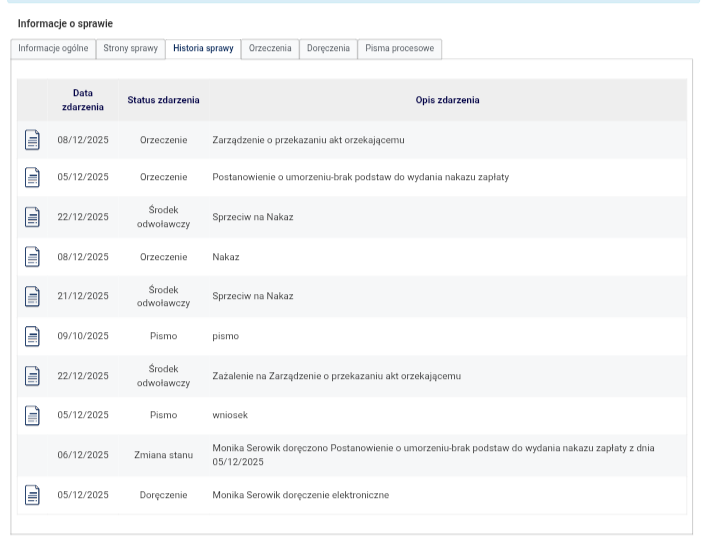Viewport: 720px width, 545px height.
Task: Switch to the Strony sprawy tab
Action: tap(130, 49)
